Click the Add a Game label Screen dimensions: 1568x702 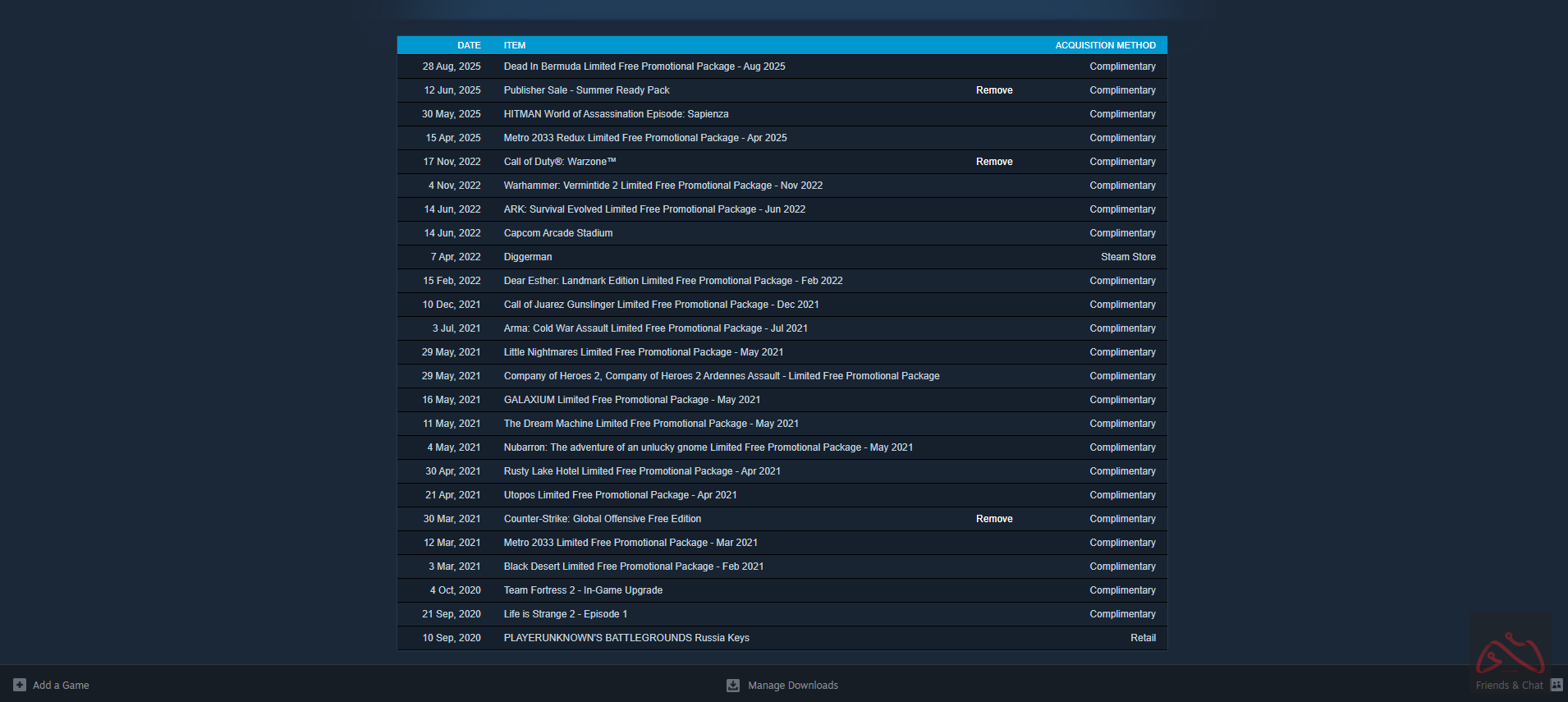pyautogui.click(x=61, y=686)
